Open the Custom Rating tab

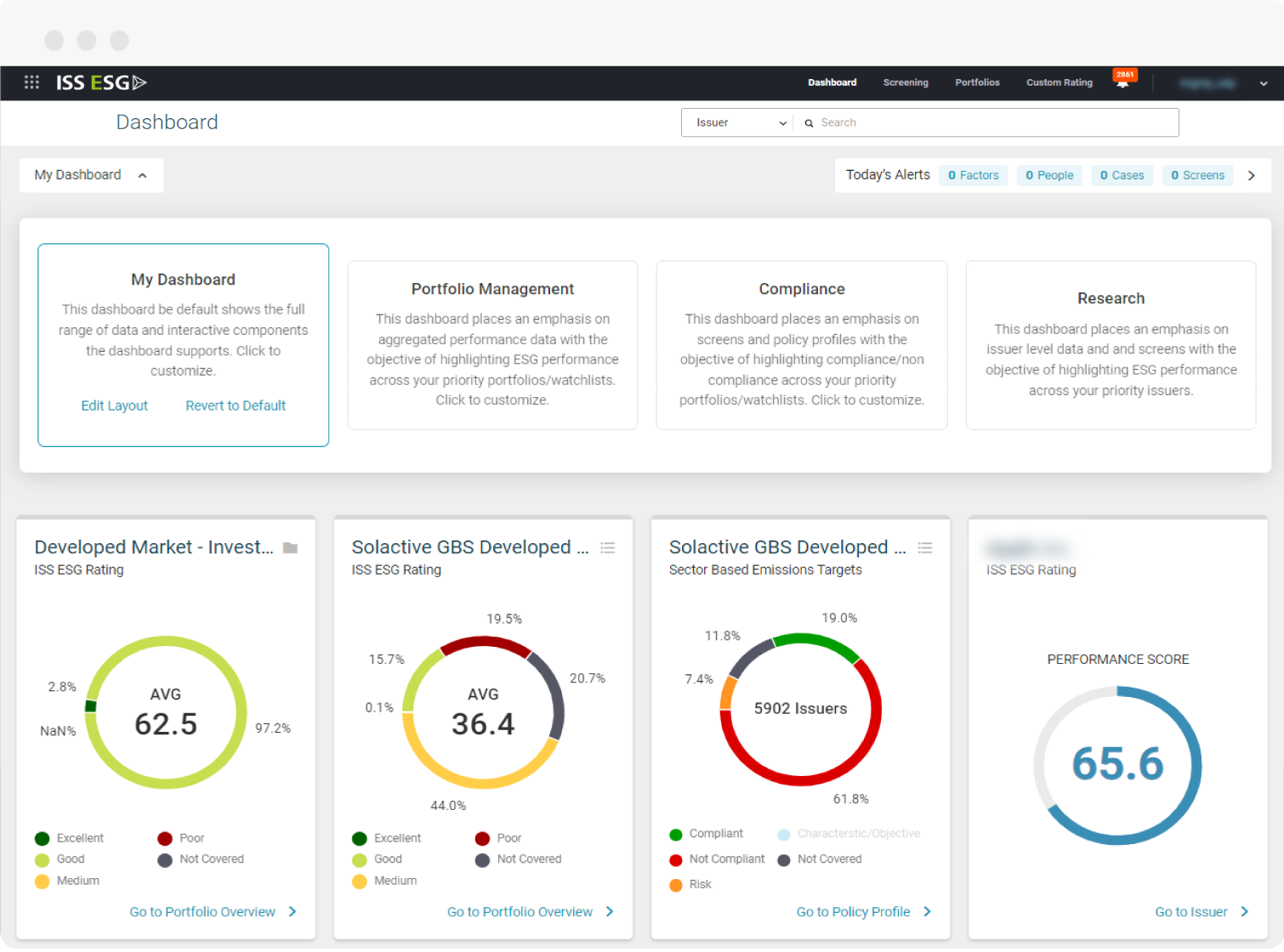click(x=1060, y=82)
